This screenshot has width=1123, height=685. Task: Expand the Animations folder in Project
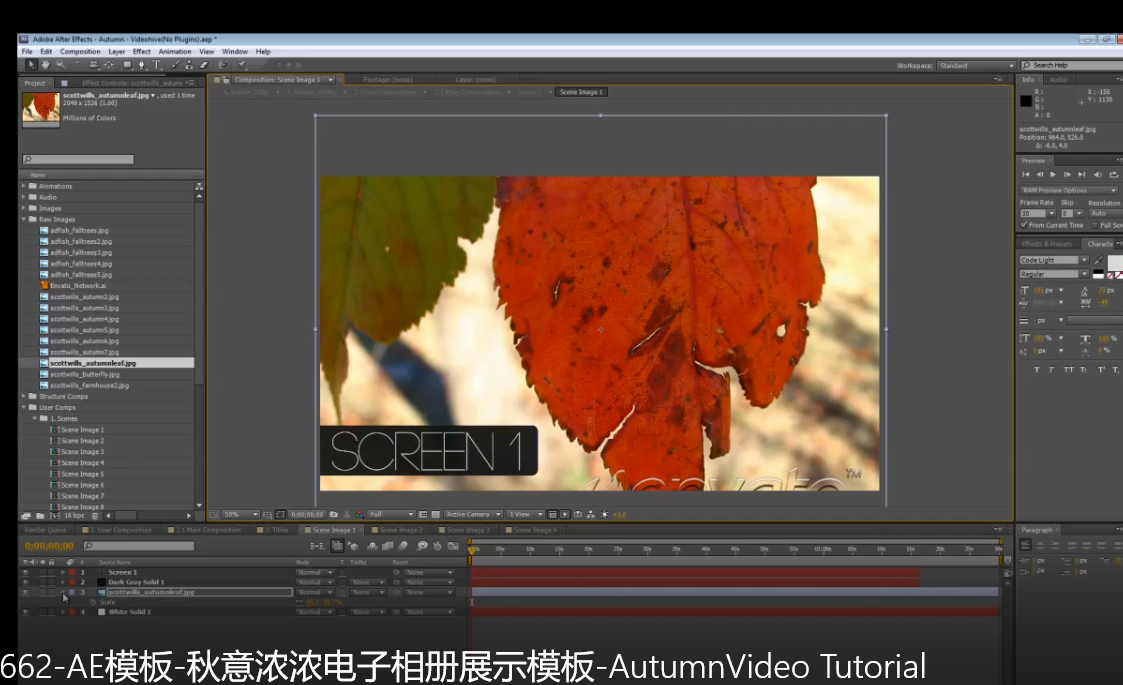point(24,186)
